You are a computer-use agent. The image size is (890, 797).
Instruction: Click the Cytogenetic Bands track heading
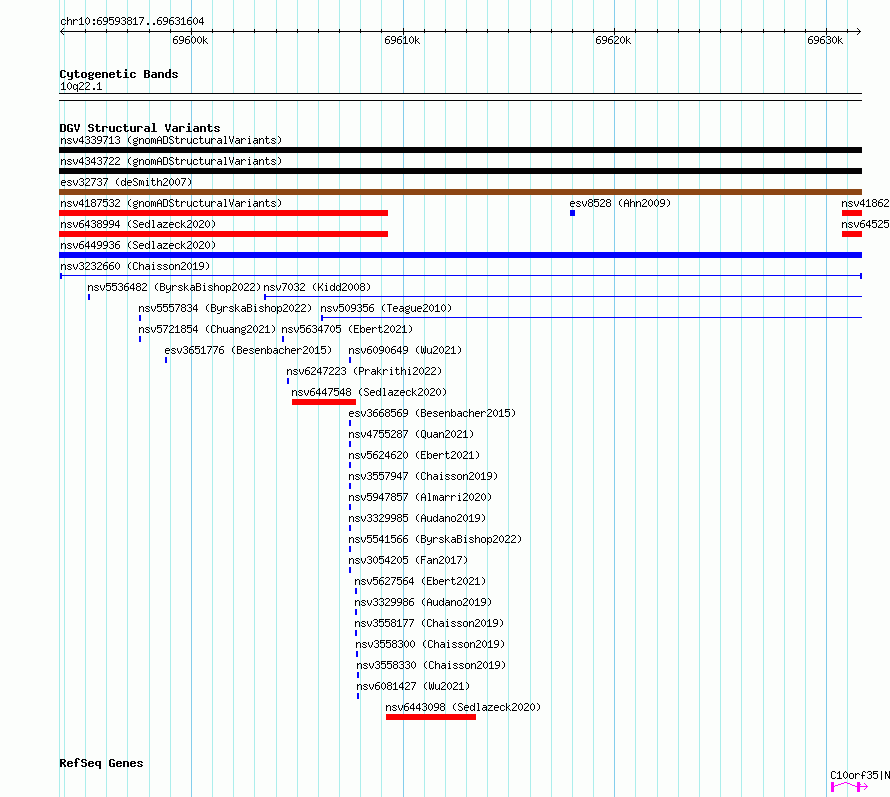(x=119, y=74)
